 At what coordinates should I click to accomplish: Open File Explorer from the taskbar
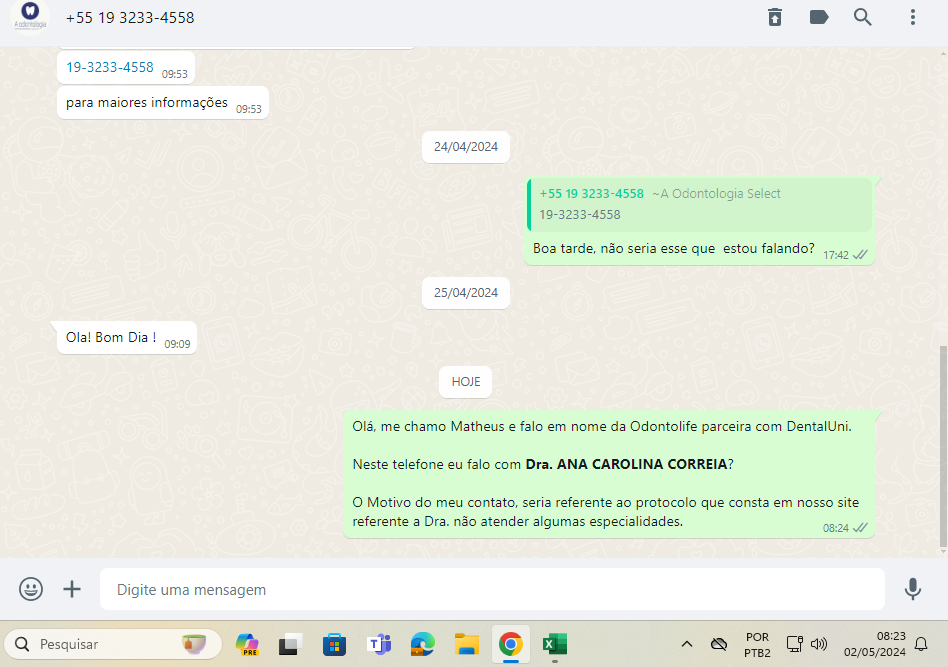coord(467,645)
